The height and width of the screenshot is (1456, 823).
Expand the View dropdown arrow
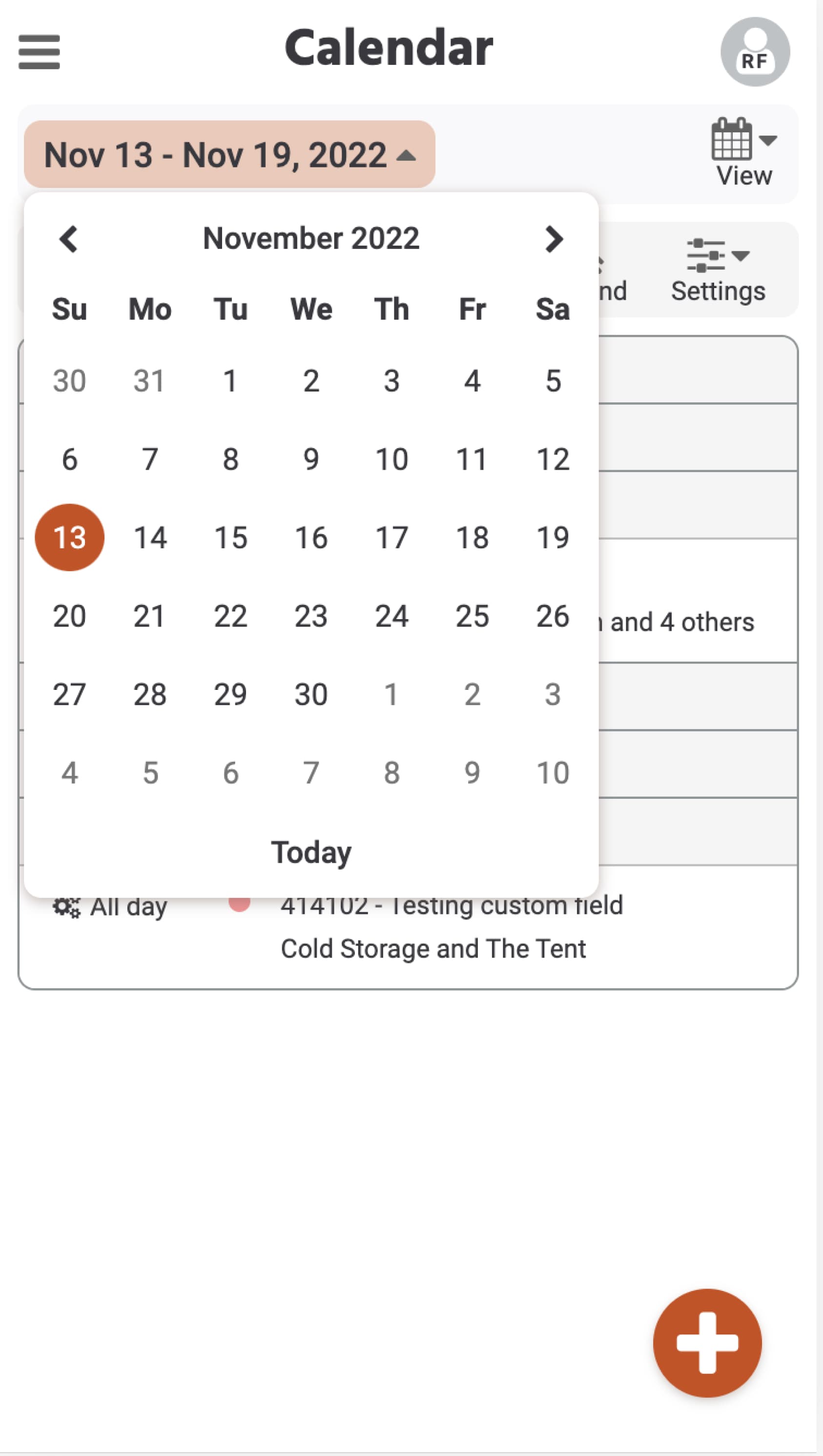[x=768, y=140]
